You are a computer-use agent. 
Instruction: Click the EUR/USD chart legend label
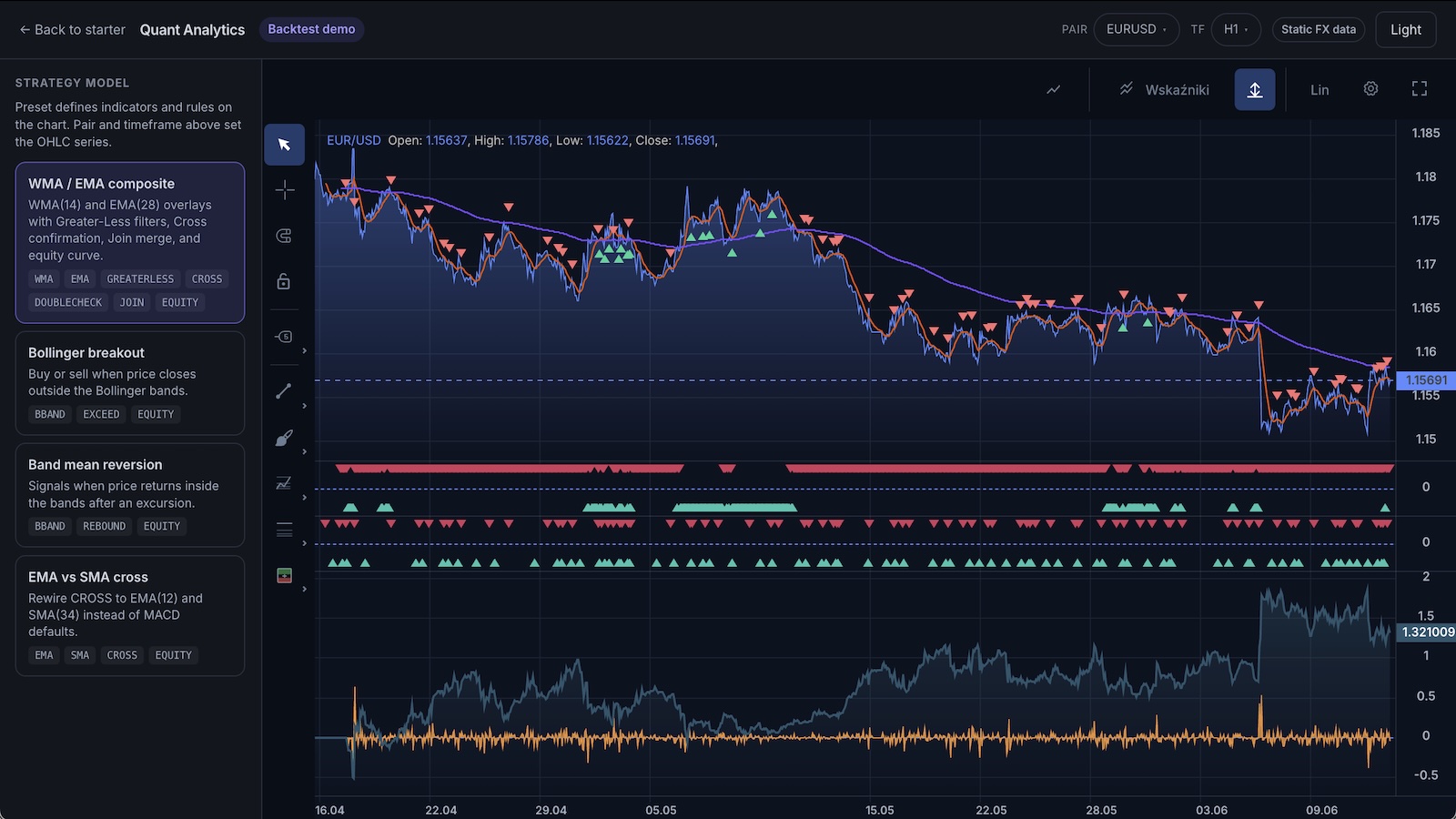coord(354,140)
